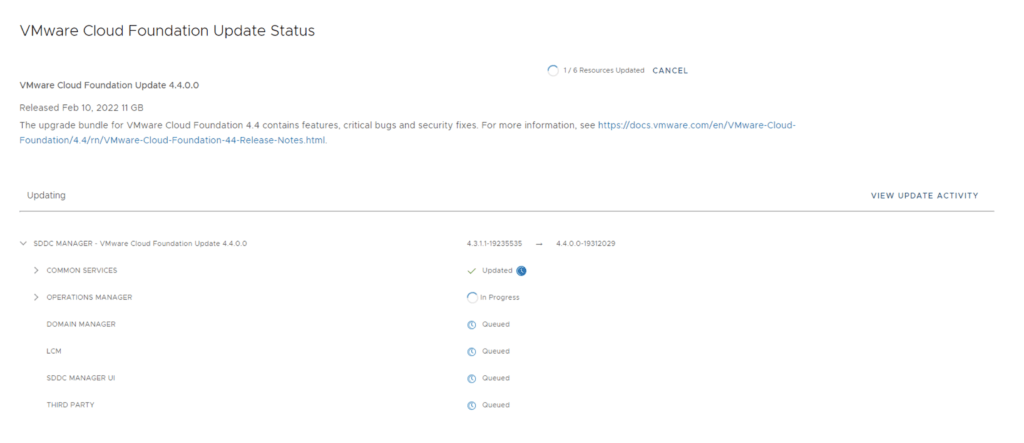1024x443 pixels.
Task: Click the SDDC Manager UI queued icon
Action: click(x=472, y=378)
